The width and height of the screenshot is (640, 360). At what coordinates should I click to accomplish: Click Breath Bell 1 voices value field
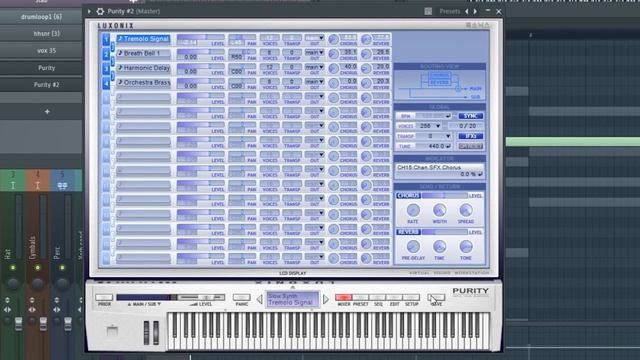point(269,53)
